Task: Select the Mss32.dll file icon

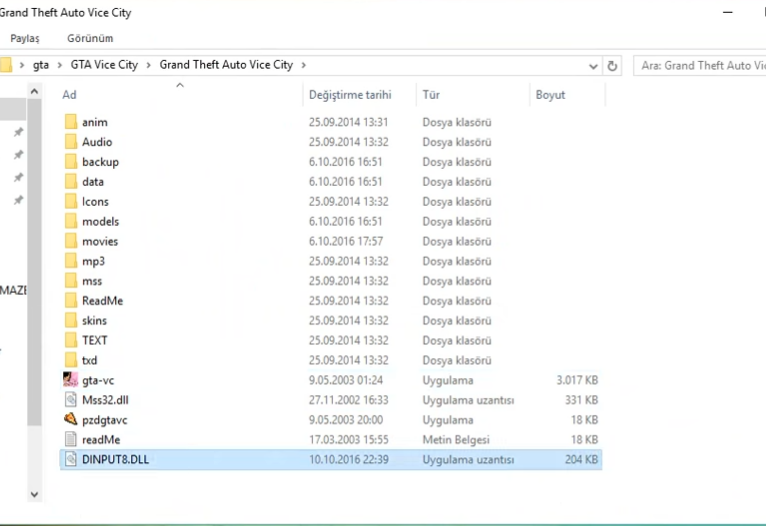Action: [x=70, y=400]
